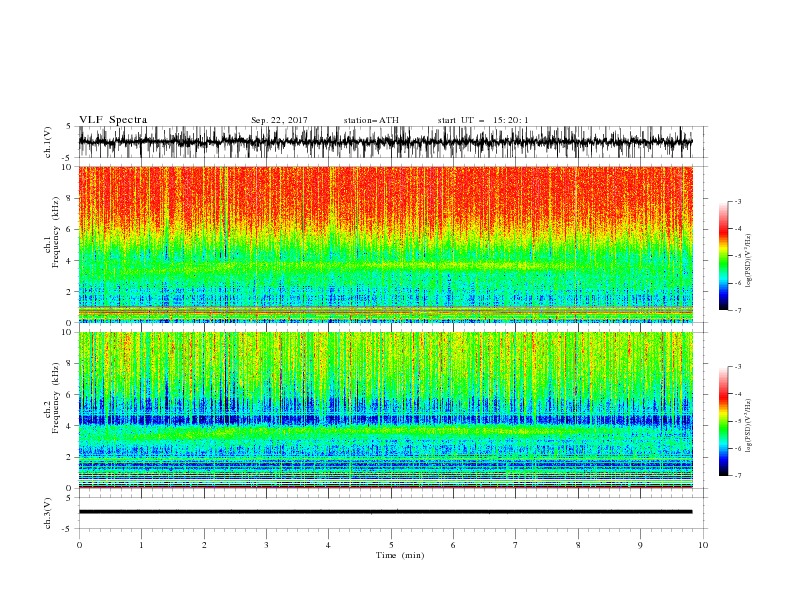Click time axis tick label "10"
Image resolution: width=792 pixels, height=612 pixels.
point(703,545)
